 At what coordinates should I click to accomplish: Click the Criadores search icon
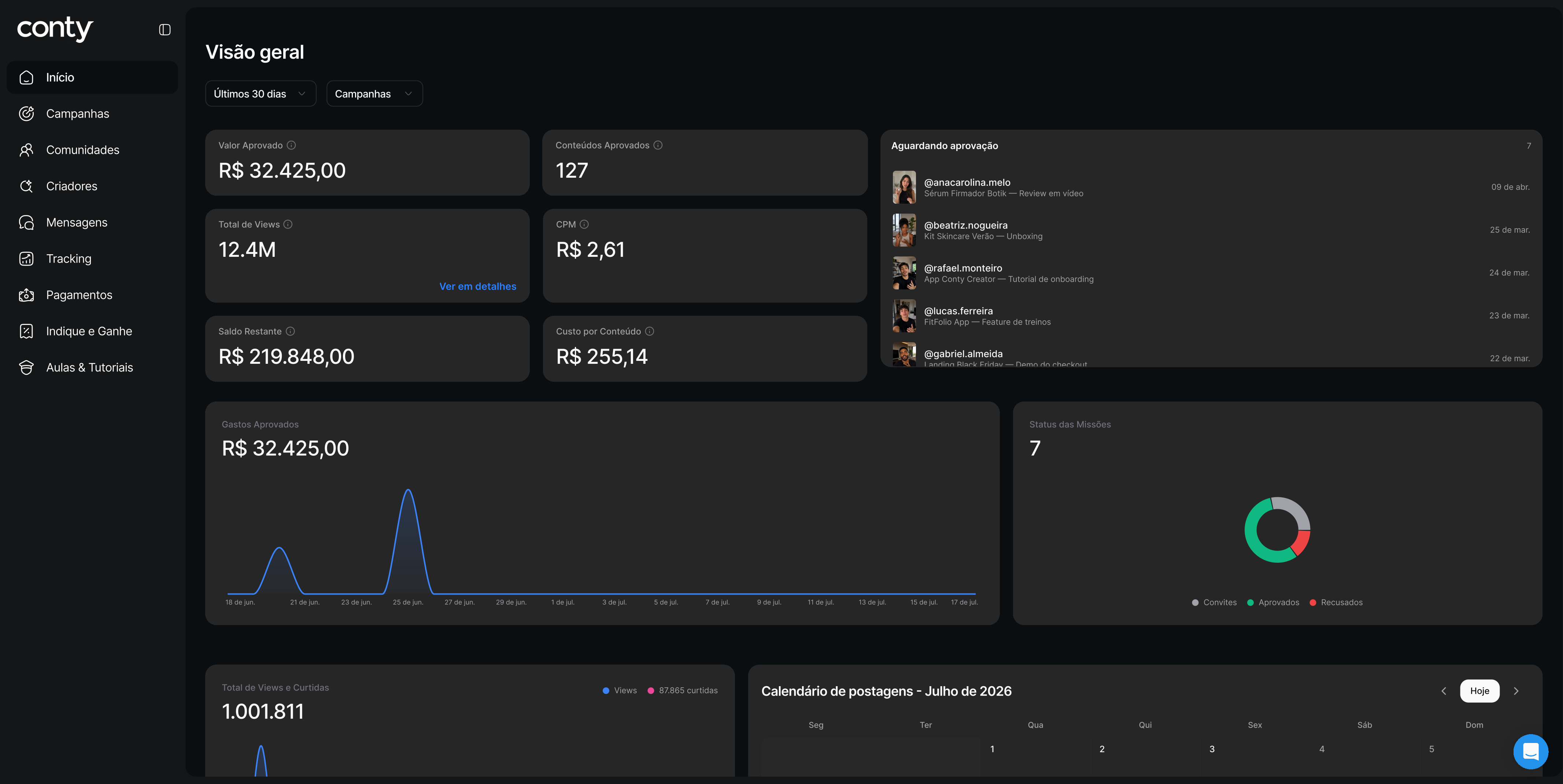(26, 186)
